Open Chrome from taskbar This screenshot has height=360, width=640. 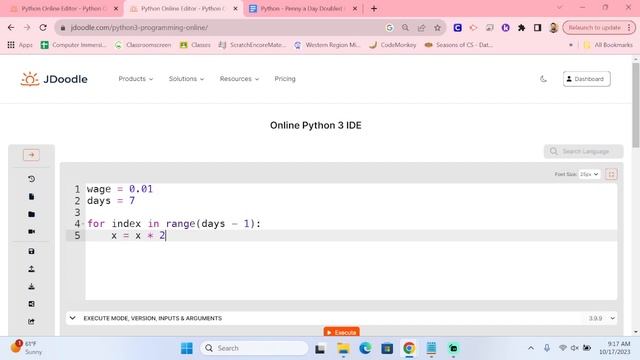tap(409, 348)
